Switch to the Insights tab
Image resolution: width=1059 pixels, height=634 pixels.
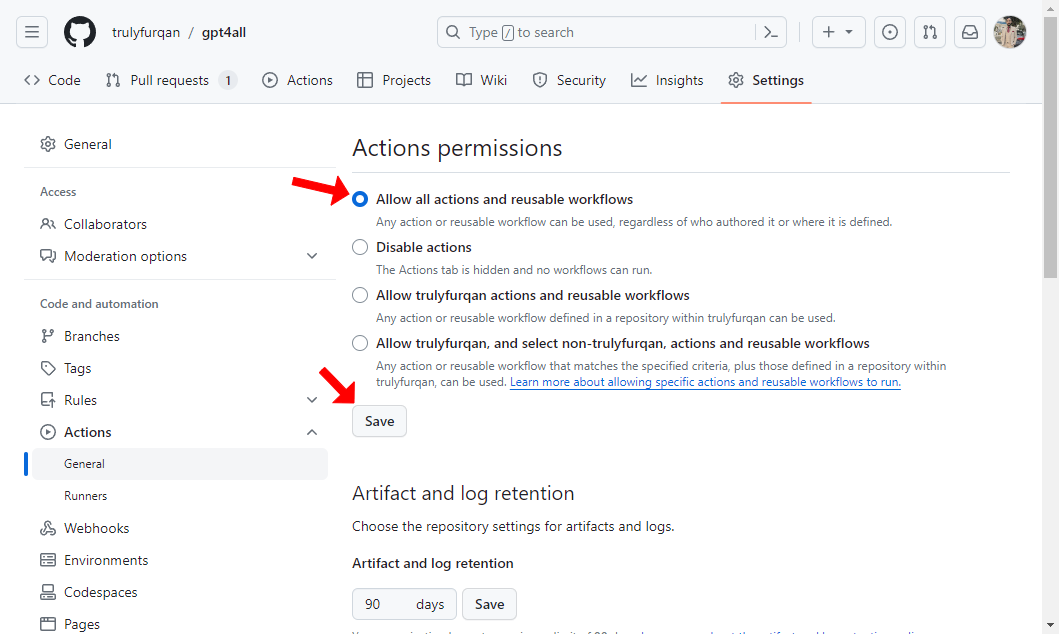pos(667,80)
